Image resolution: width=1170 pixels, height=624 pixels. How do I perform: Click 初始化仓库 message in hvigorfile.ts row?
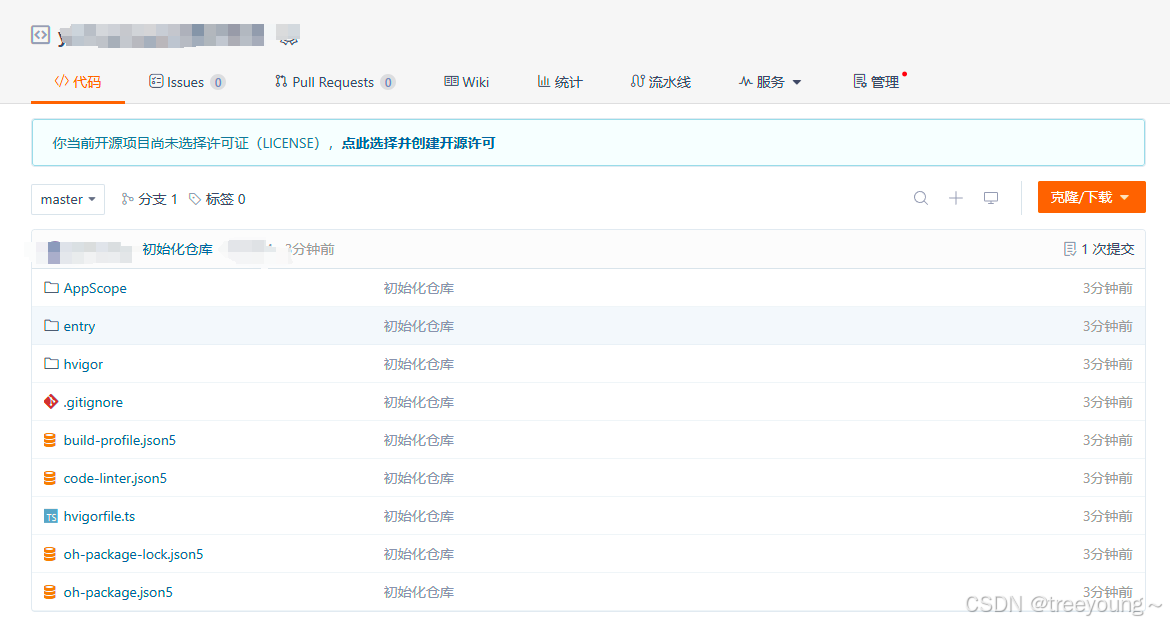point(419,517)
